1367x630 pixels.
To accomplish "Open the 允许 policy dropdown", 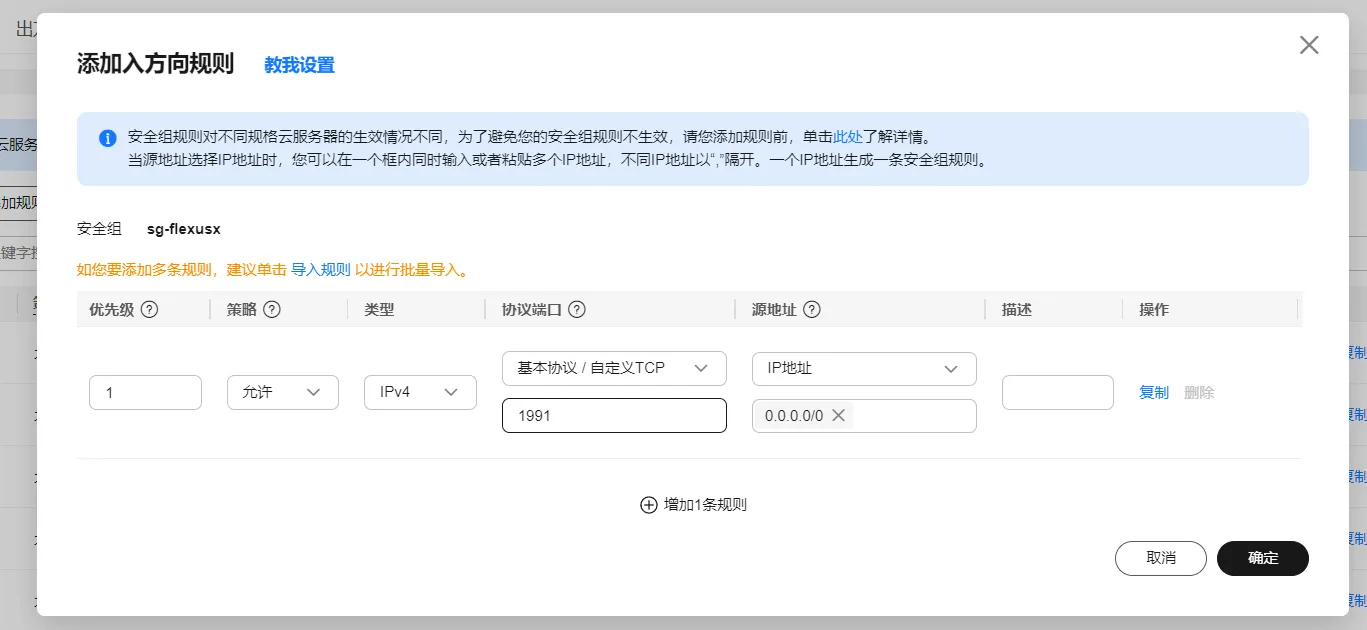I will click(x=283, y=392).
